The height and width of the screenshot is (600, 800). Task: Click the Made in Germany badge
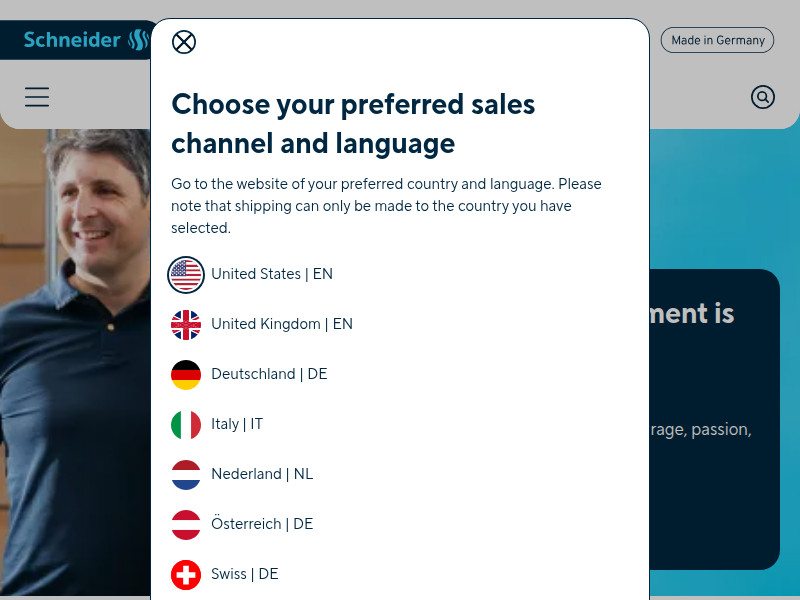pyautogui.click(x=717, y=40)
